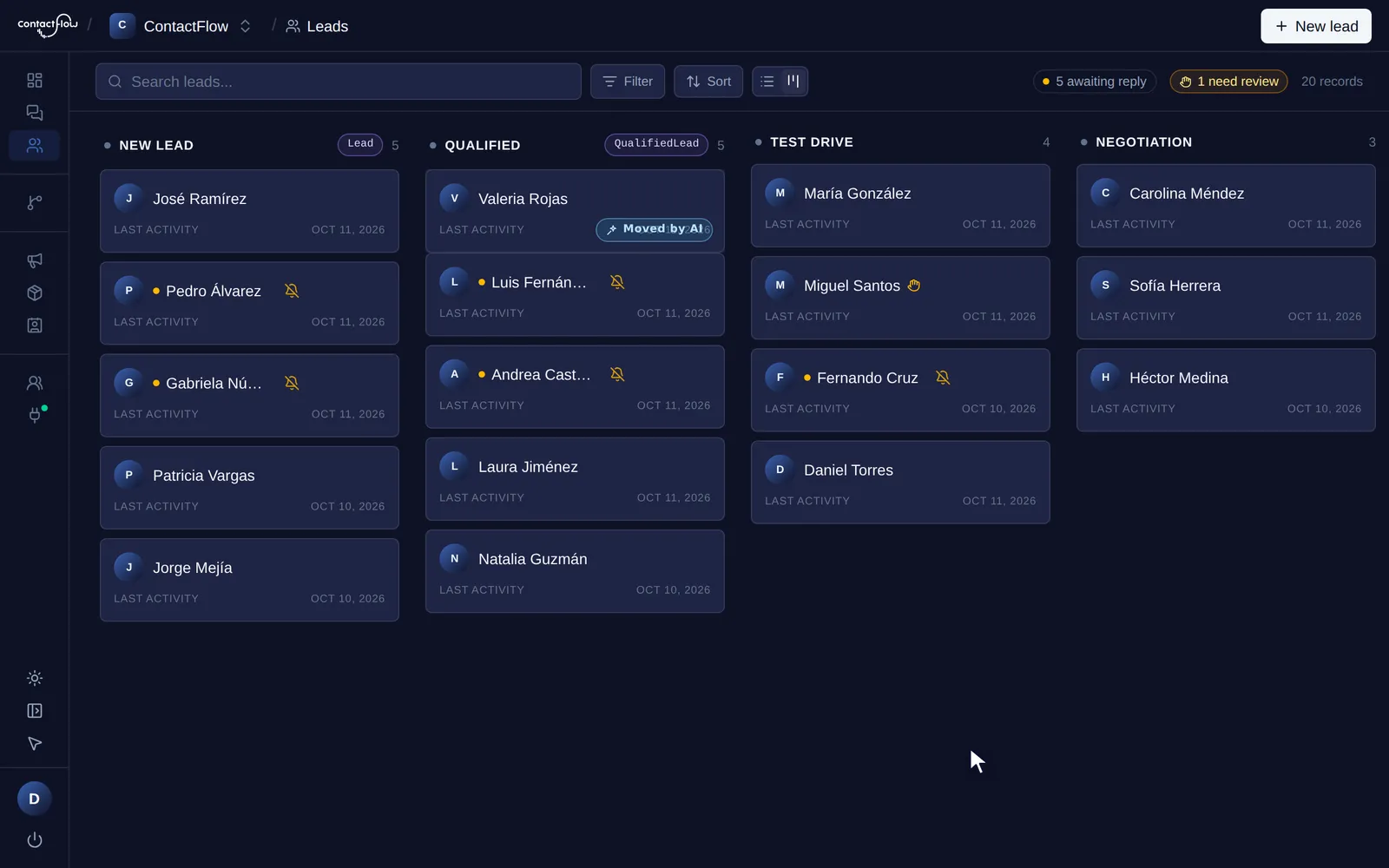Image resolution: width=1389 pixels, height=868 pixels.
Task: Open the Jorge Mejía lead card
Action: [x=249, y=580]
